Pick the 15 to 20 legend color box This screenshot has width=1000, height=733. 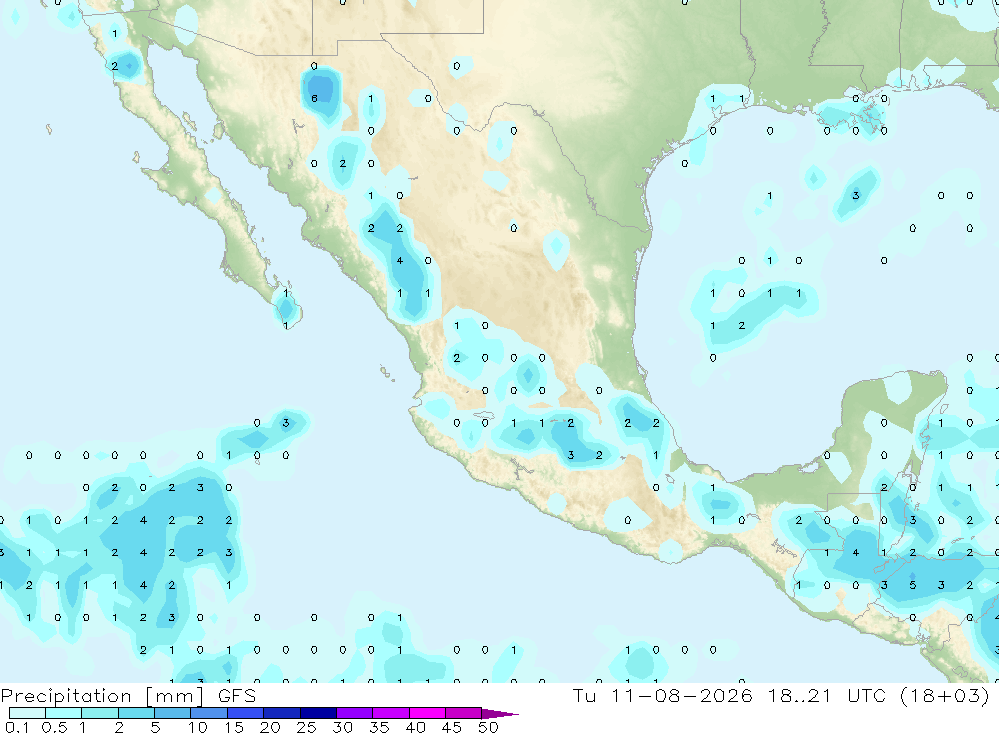tap(246, 713)
